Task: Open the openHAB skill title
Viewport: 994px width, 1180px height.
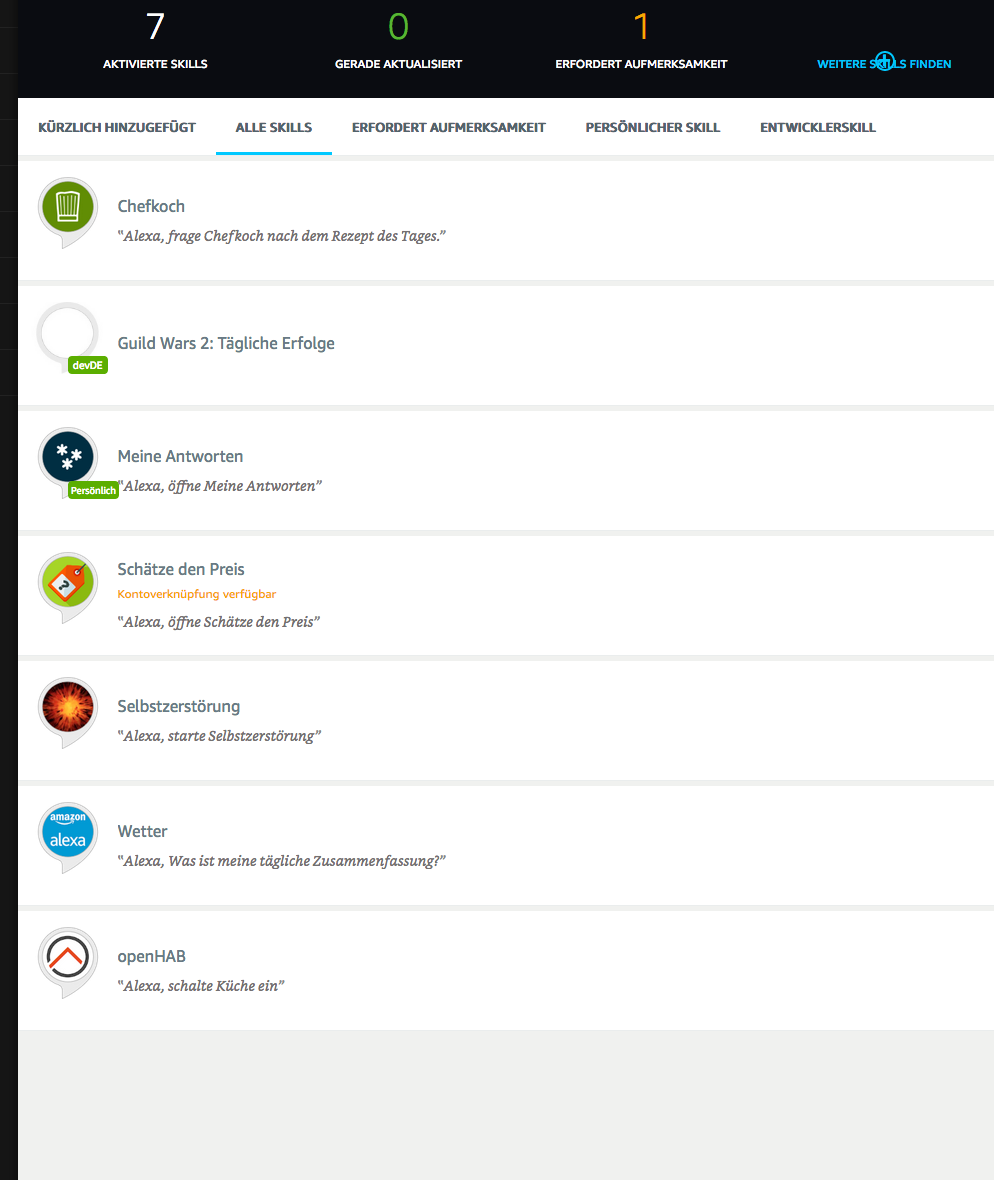Action: click(151, 956)
